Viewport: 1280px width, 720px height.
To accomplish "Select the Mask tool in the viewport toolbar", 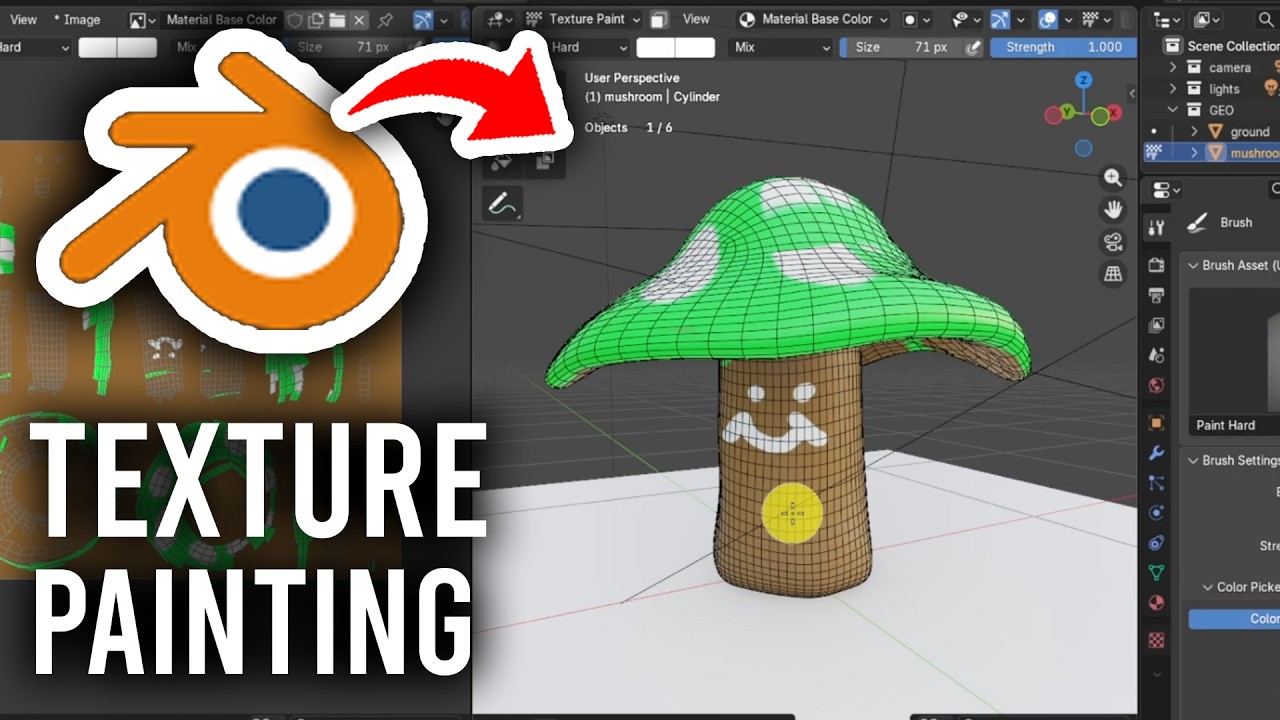I will pyautogui.click(x=545, y=160).
